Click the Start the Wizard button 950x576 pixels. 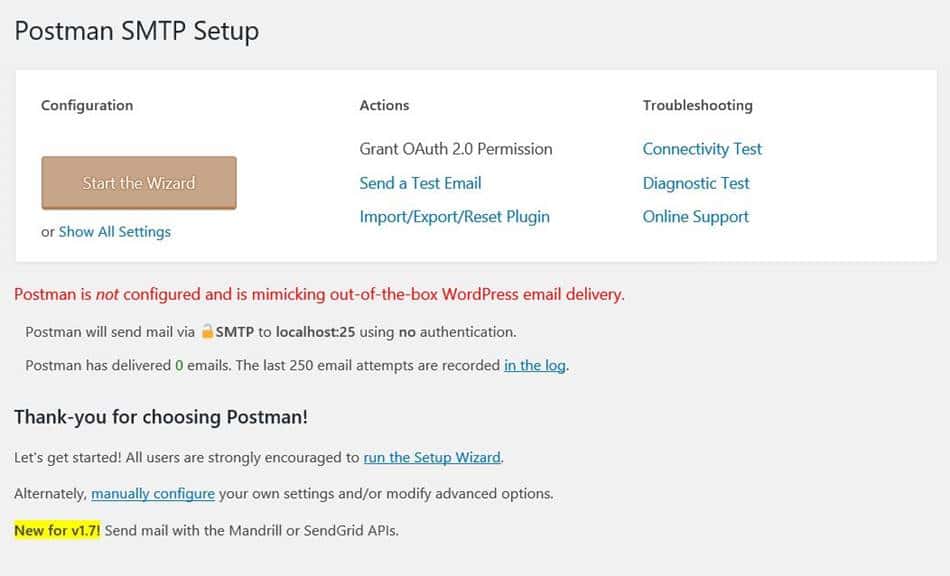click(139, 183)
